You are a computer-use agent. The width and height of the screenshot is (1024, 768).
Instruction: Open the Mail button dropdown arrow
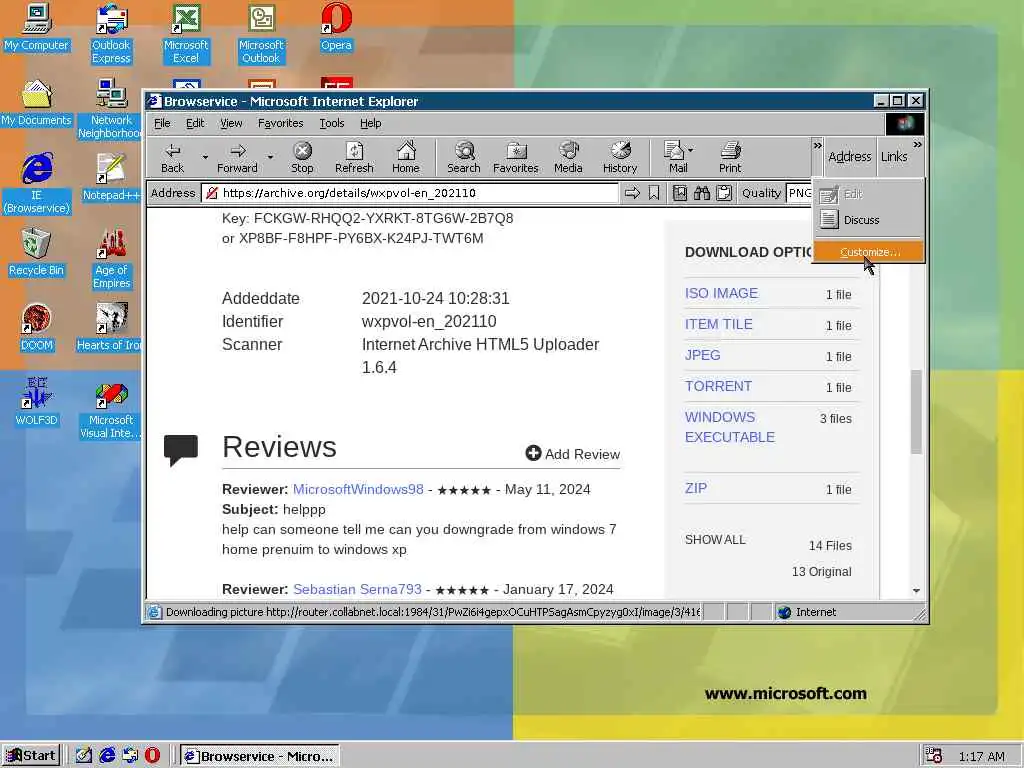coord(691,150)
